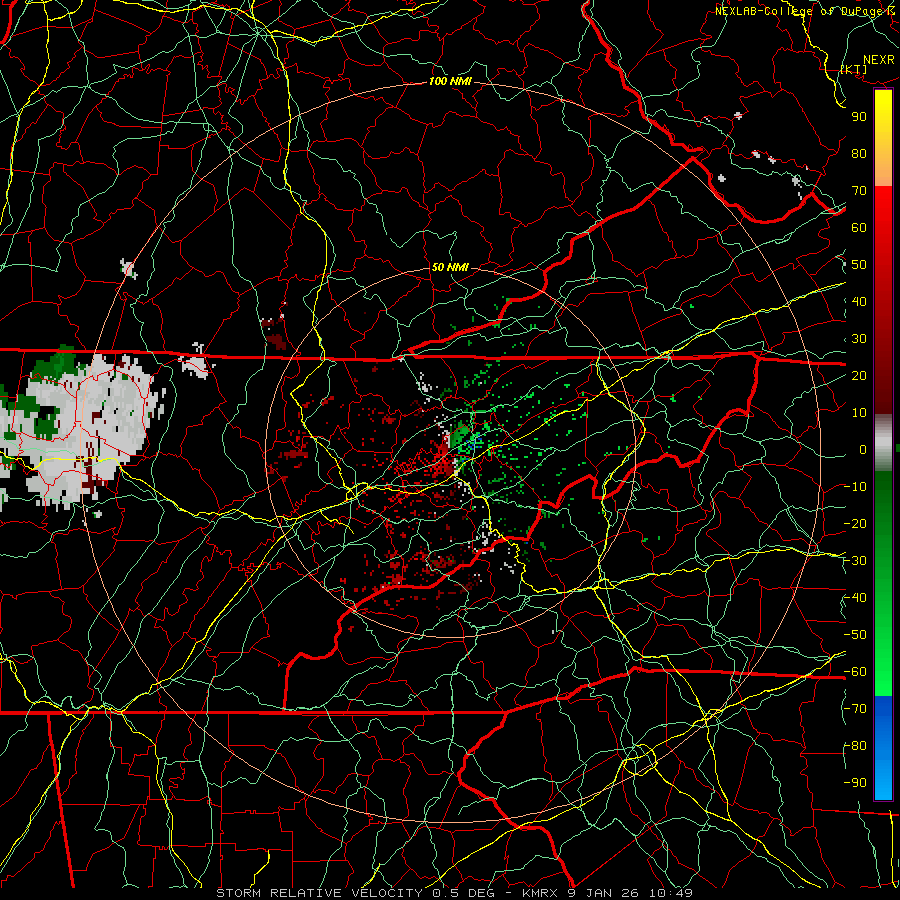Click the 10 label on the velocity scale
This screenshot has width=900, height=900.
click(x=859, y=413)
